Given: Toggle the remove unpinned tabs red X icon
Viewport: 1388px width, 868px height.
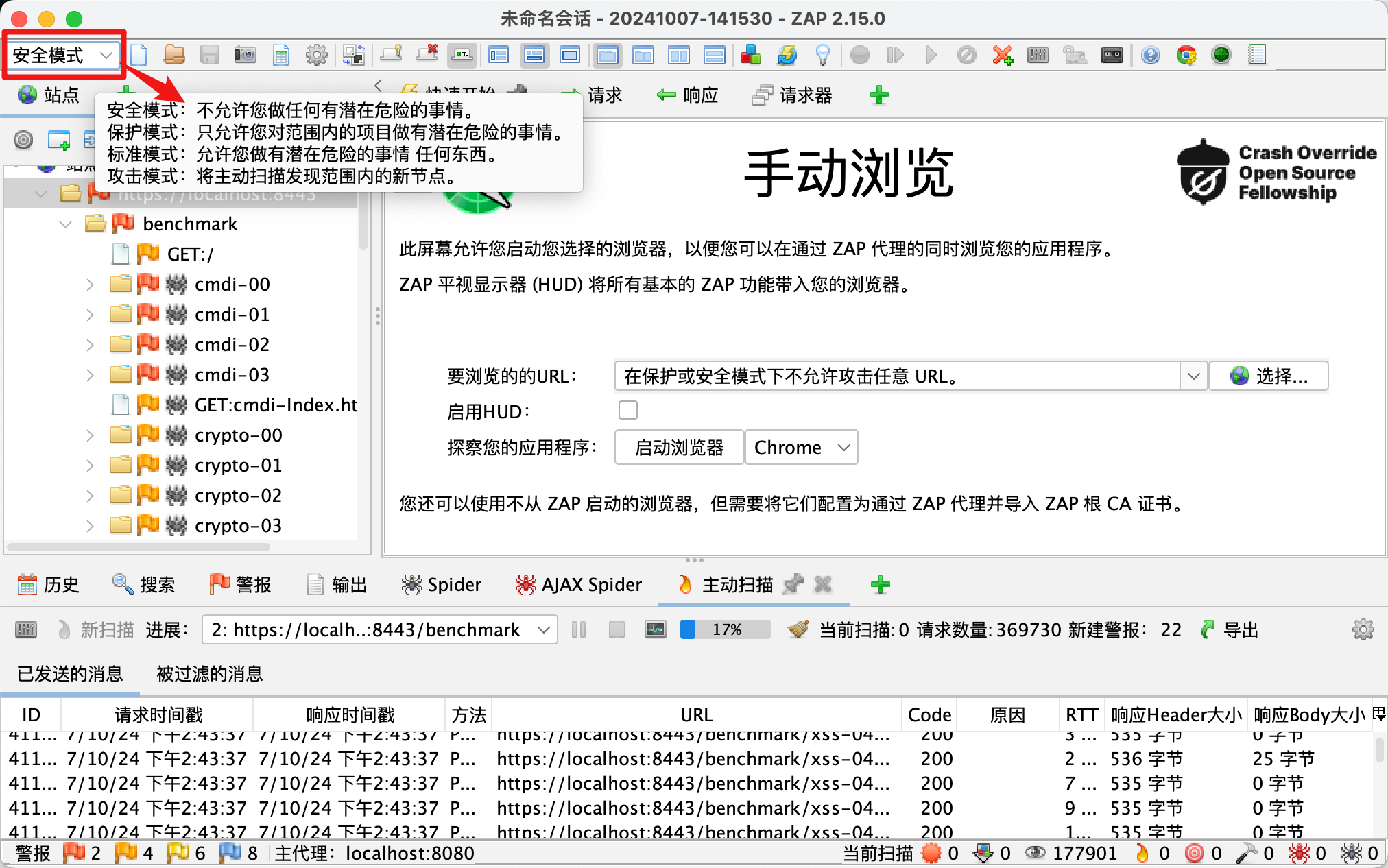Looking at the screenshot, I should tap(427, 55).
